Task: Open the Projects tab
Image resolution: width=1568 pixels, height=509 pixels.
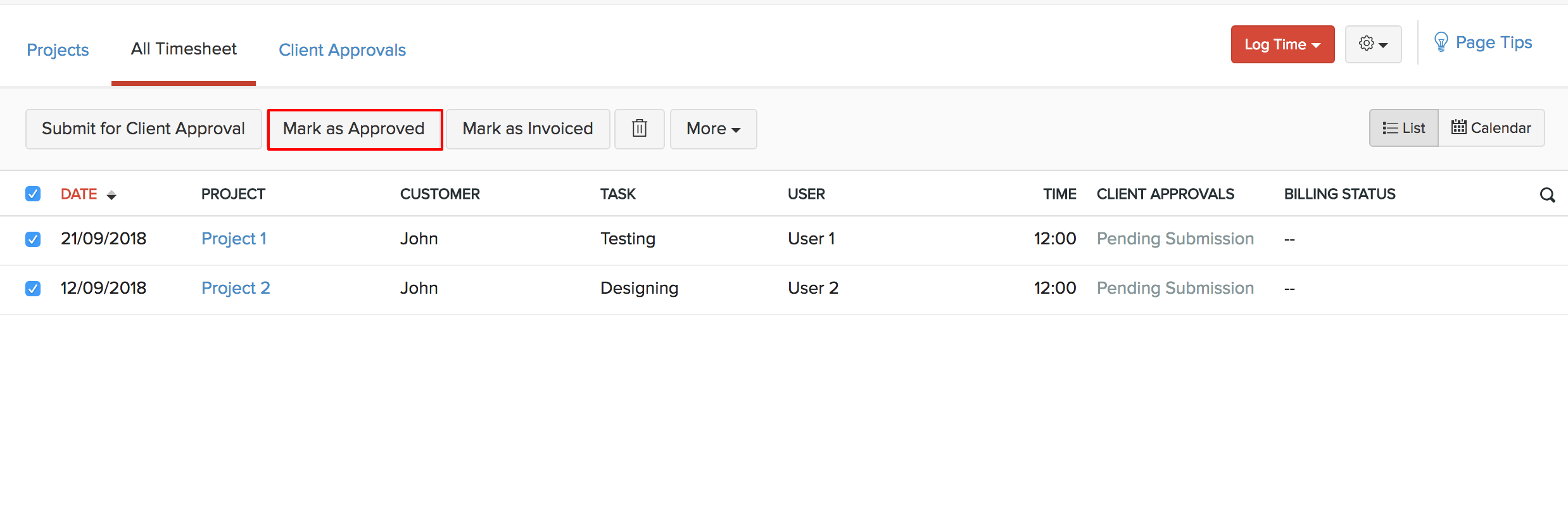Action: pos(58,50)
